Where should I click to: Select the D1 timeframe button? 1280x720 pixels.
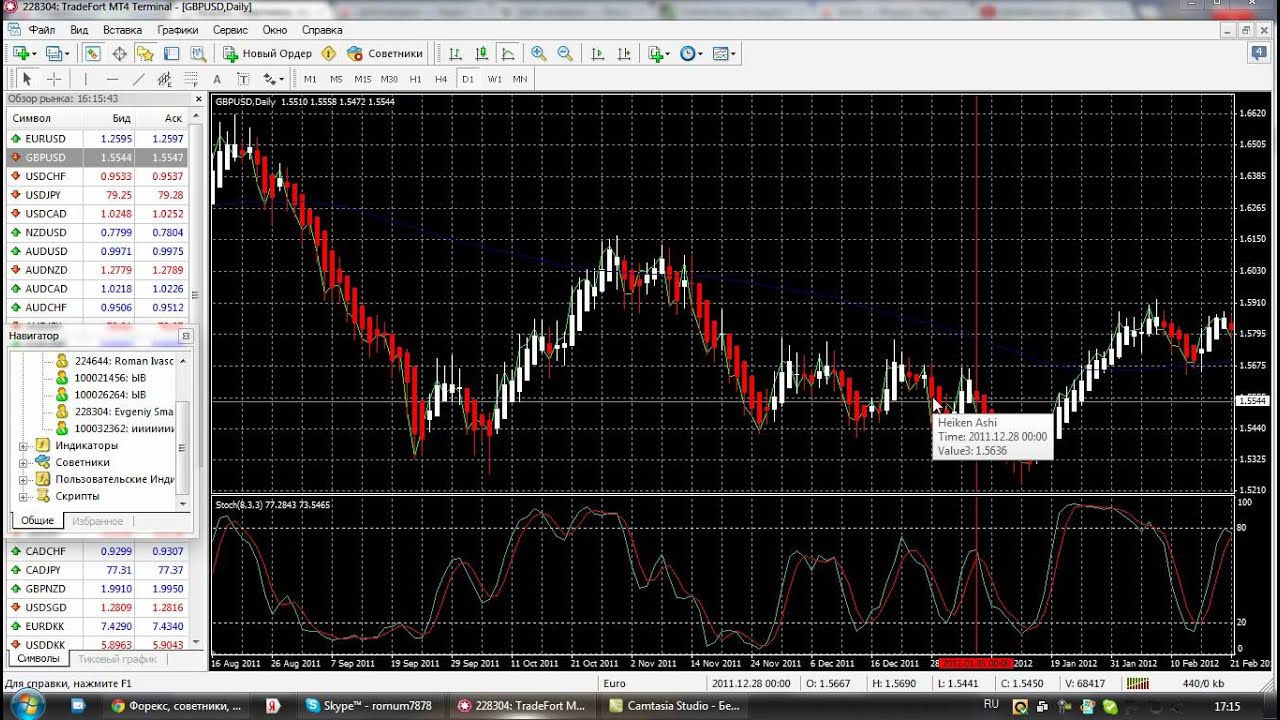467,79
